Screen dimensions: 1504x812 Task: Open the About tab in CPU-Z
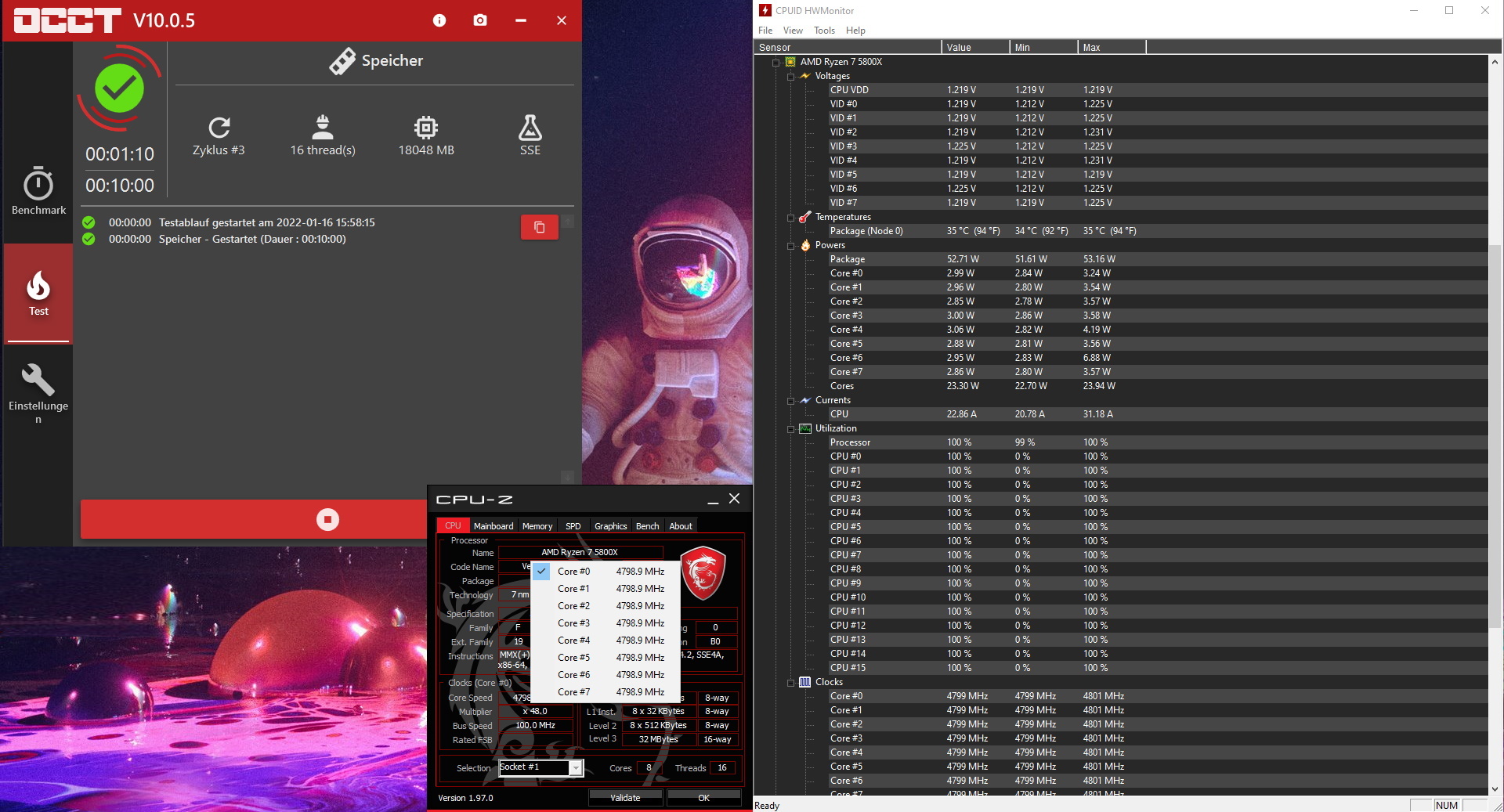(681, 526)
